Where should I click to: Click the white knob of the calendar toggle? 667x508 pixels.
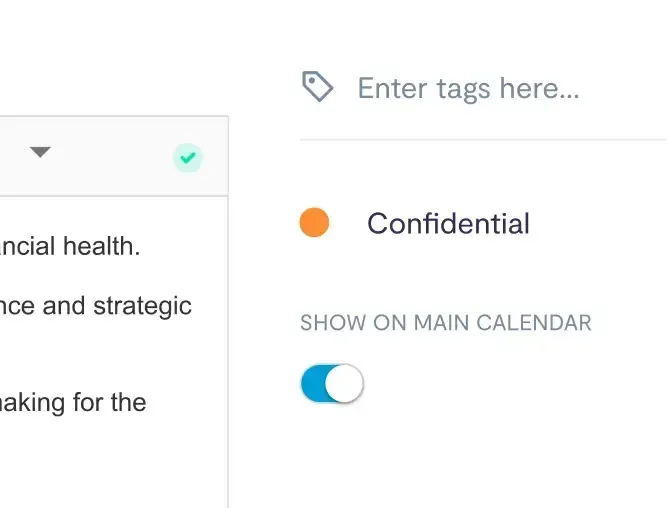click(x=345, y=384)
